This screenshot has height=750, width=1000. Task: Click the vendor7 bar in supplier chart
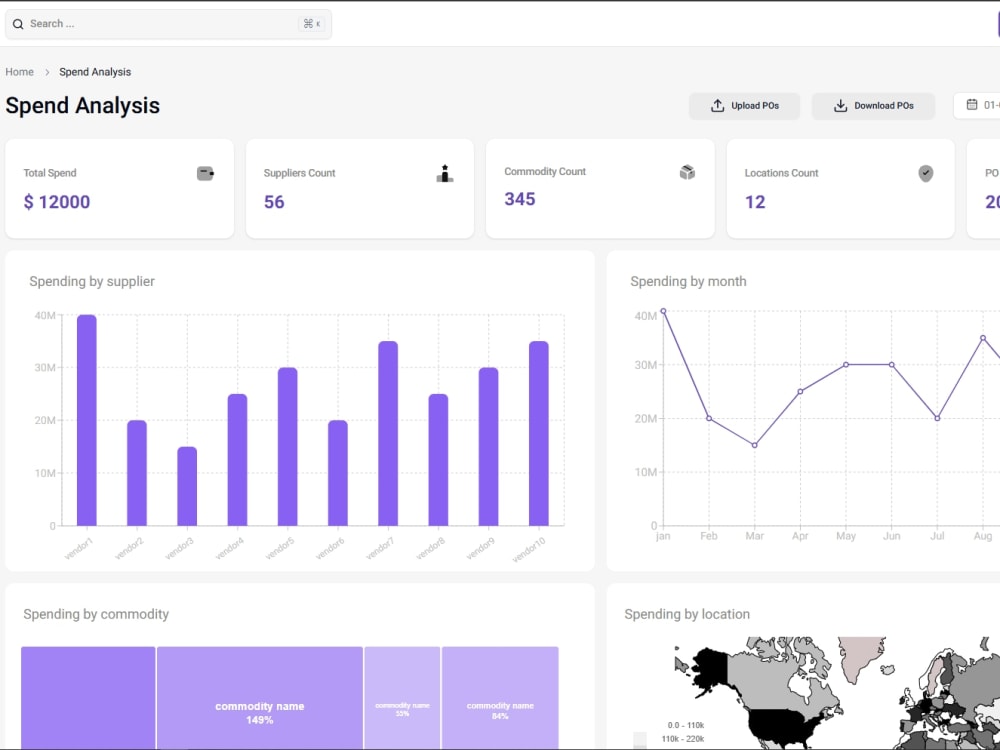click(388, 434)
